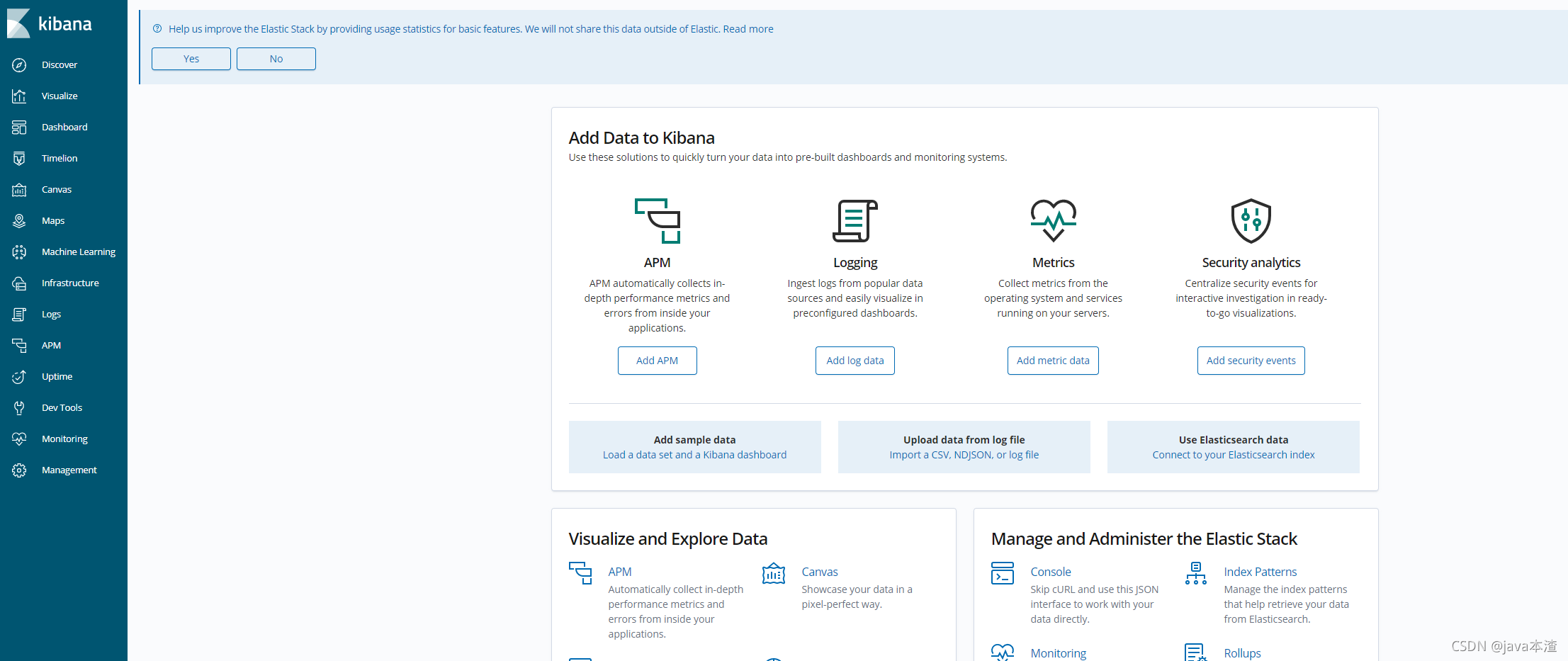Select Monitoring in the side navigation
The image size is (1568, 661).
tap(64, 439)
